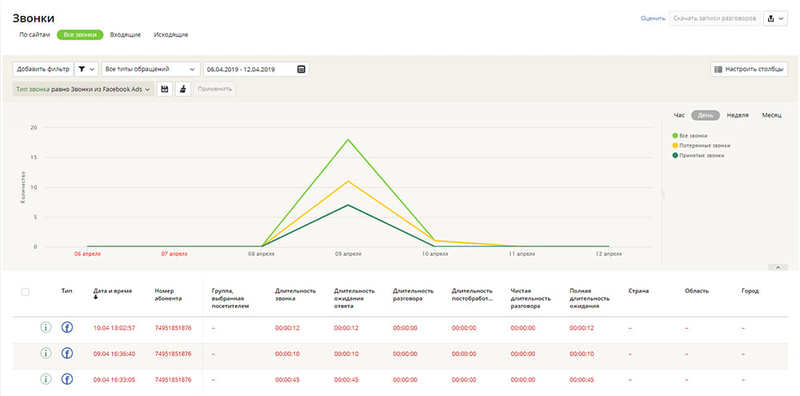This screenshot has width=800, height=396.
Task: Collapse the chart with the chevron-up button
Action: (778, 267)
